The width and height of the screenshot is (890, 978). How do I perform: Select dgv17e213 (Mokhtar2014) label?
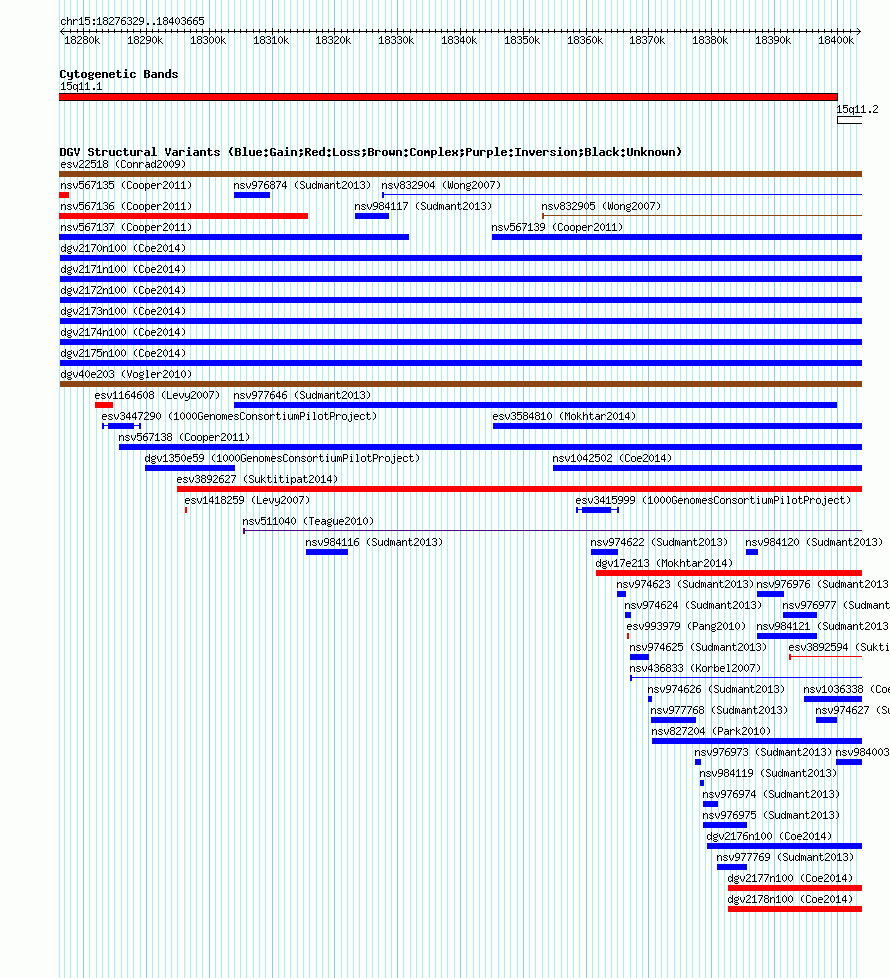(664, 563)
